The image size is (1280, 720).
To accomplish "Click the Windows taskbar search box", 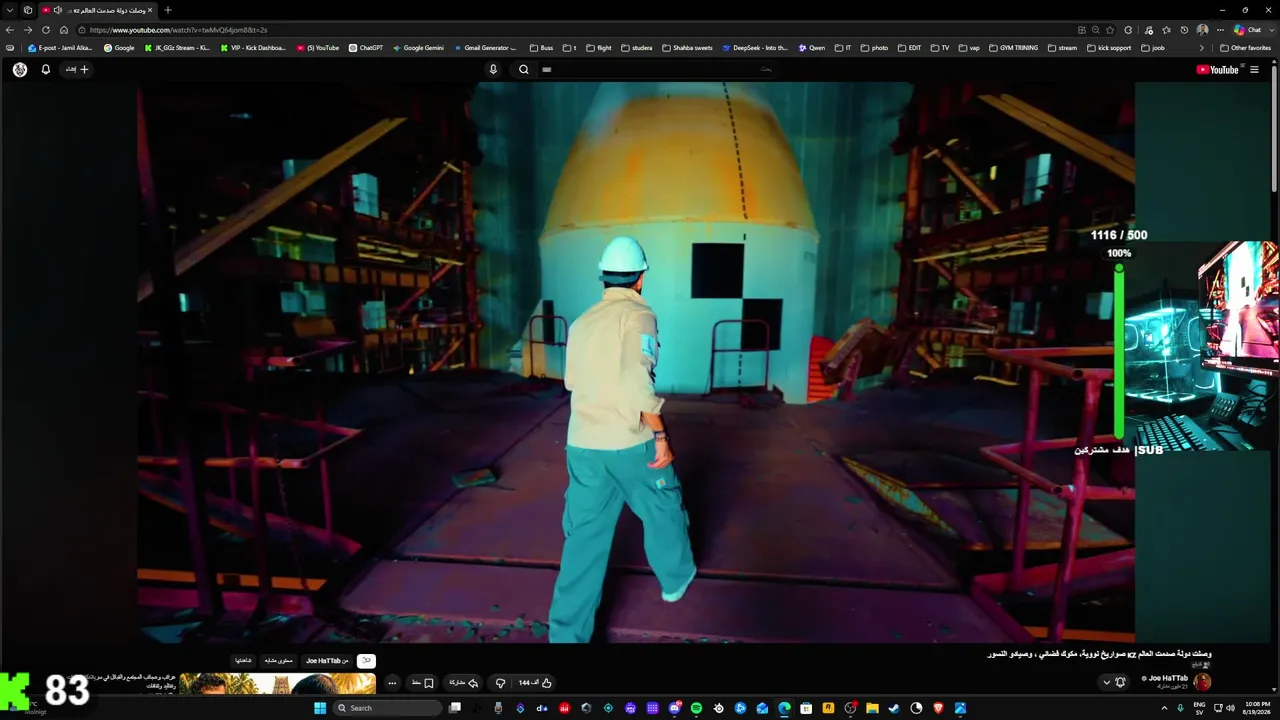I will (387, 708).
